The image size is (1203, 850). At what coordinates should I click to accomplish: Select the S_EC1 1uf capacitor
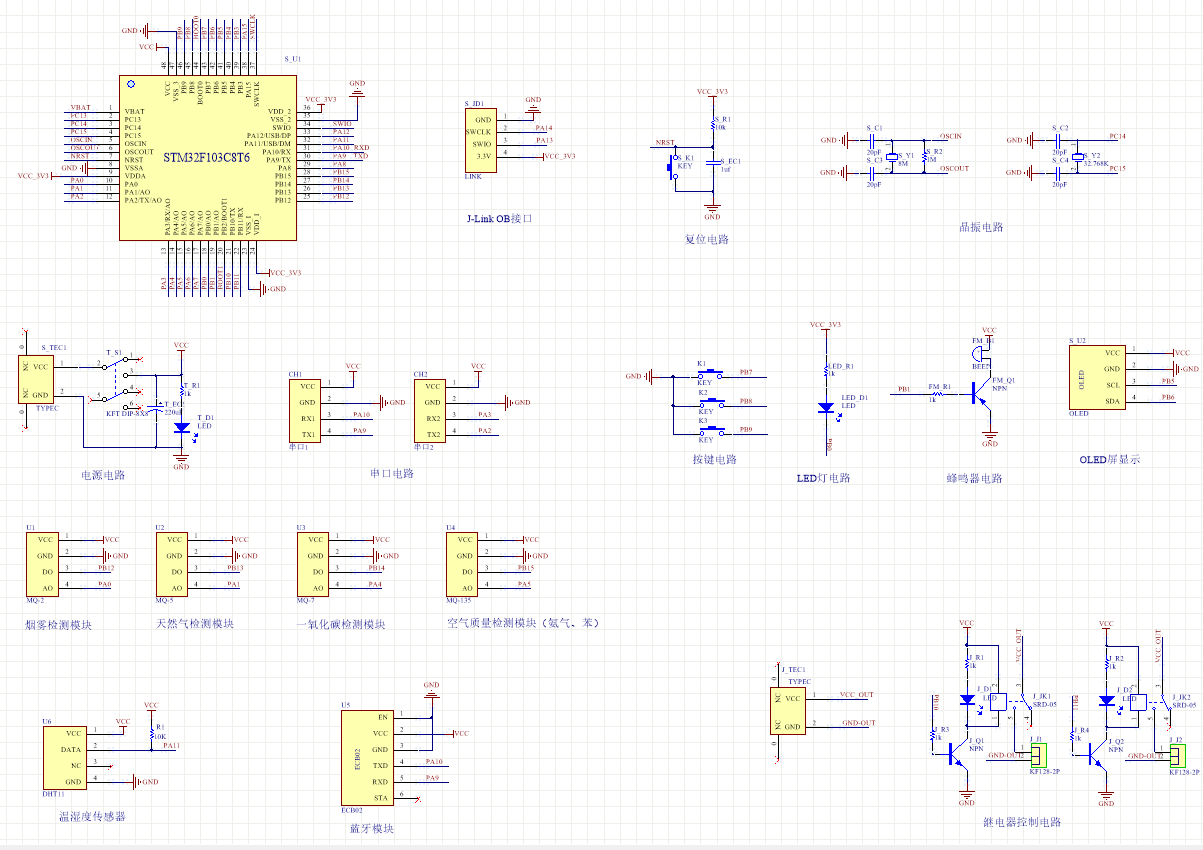712,161
